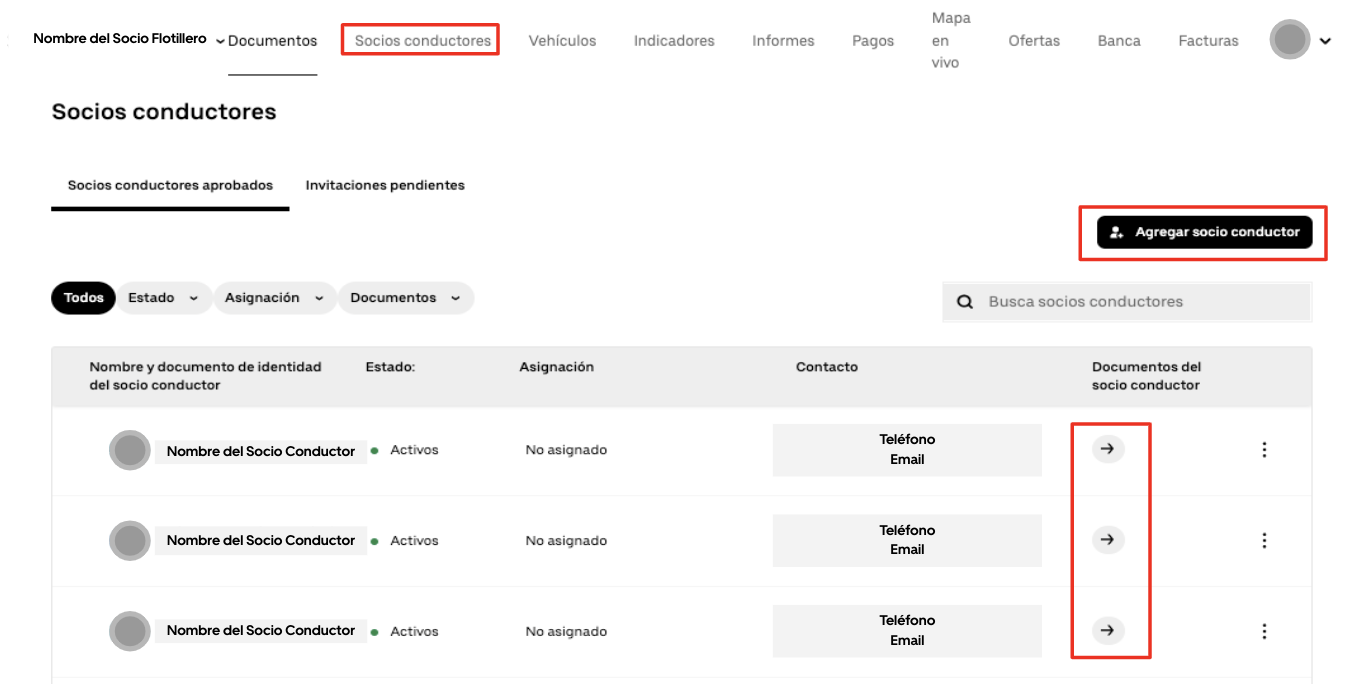Screen dimensions: 1362x684
Task: Click the third row's Teléfono Email contact box
Action: [x=907, y=630]
